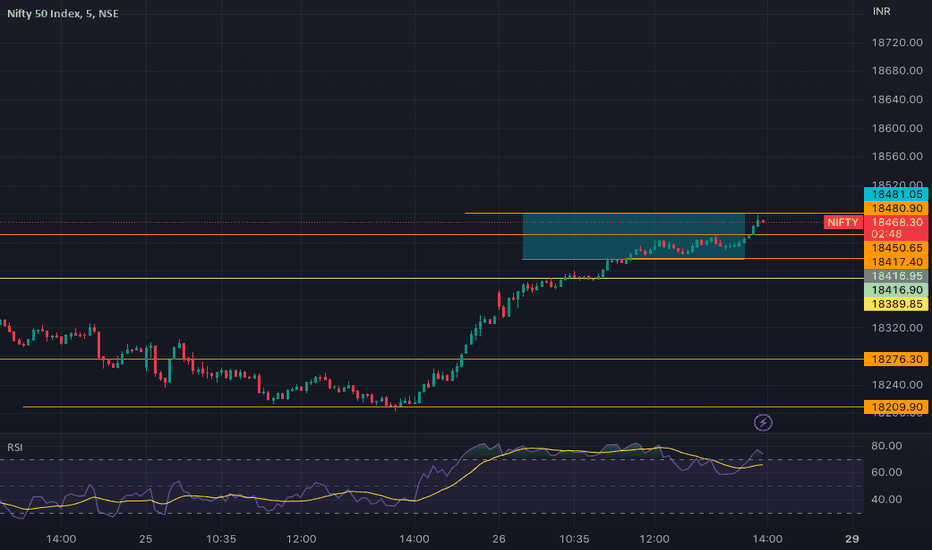
Task: Click the 18468.30 current price label
Action: point(897,222)
